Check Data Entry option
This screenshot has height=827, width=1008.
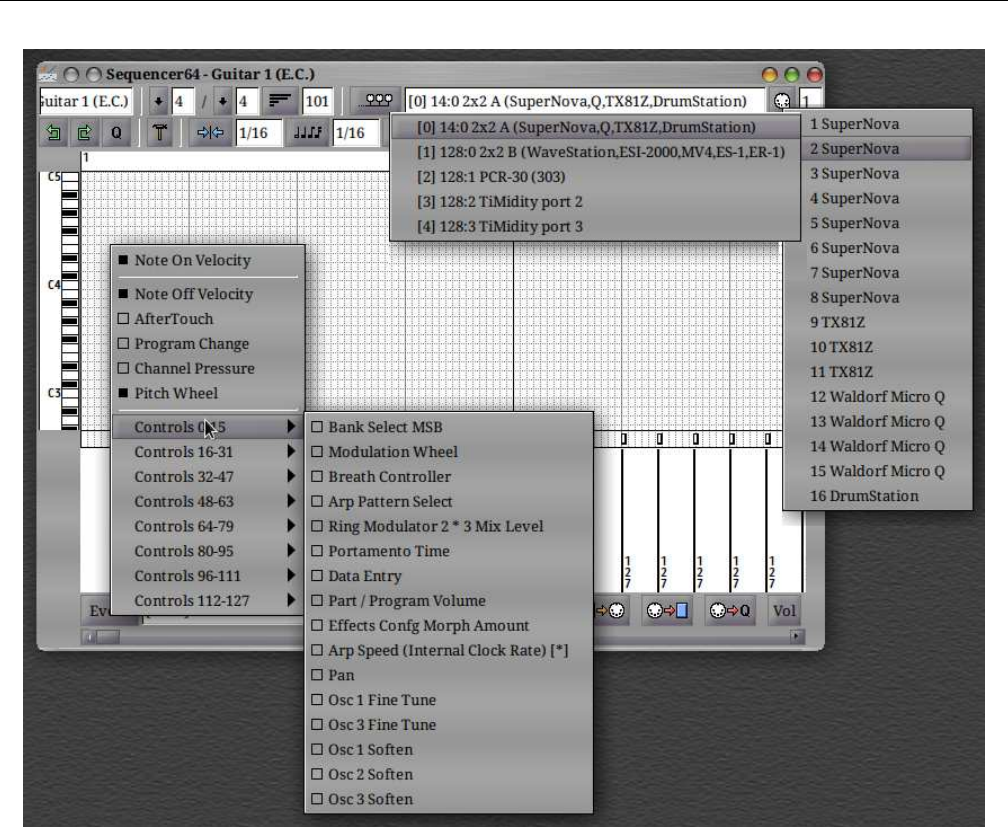pyautogui.click(x=448, y=576)
